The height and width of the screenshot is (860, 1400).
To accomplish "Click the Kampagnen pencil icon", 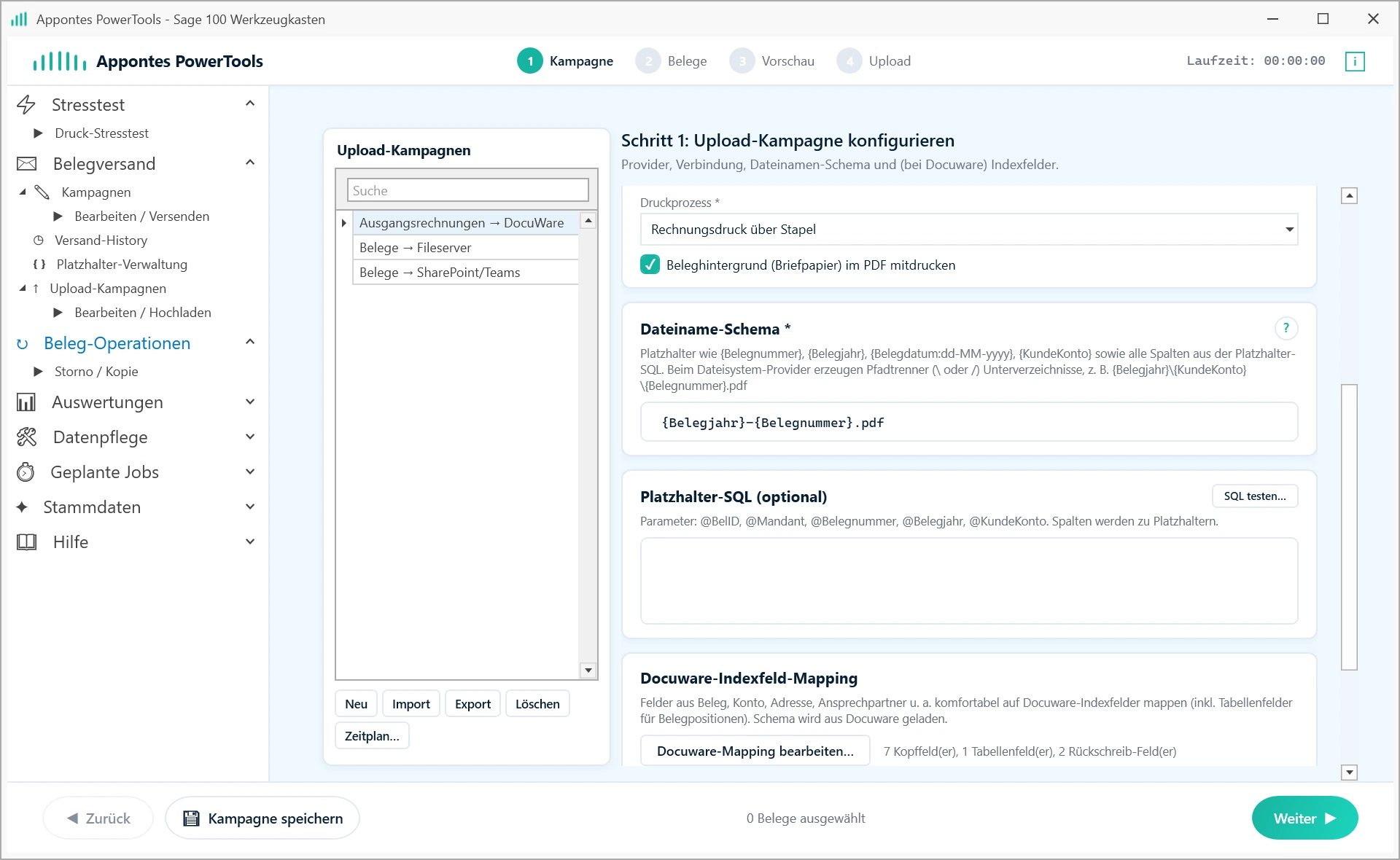I will coord(42,192).
